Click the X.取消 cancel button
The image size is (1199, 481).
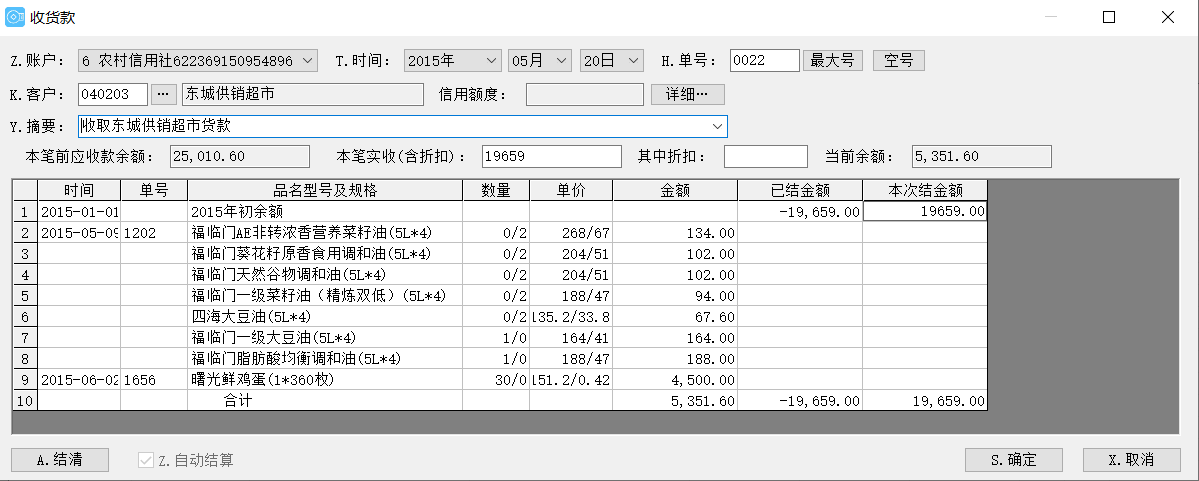pos(1131,460)
